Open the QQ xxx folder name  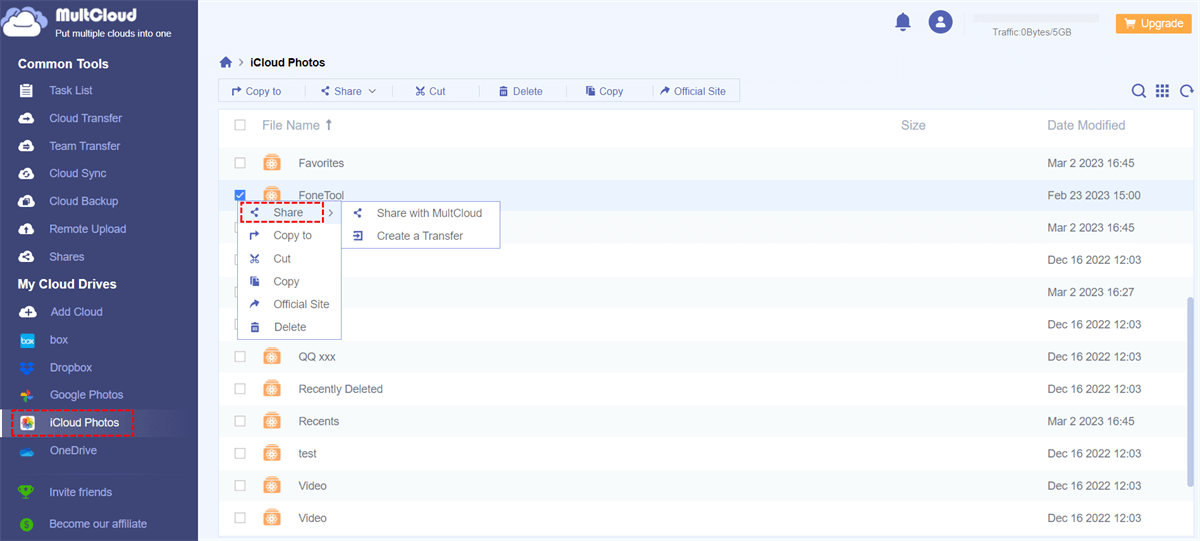[317, 356]
